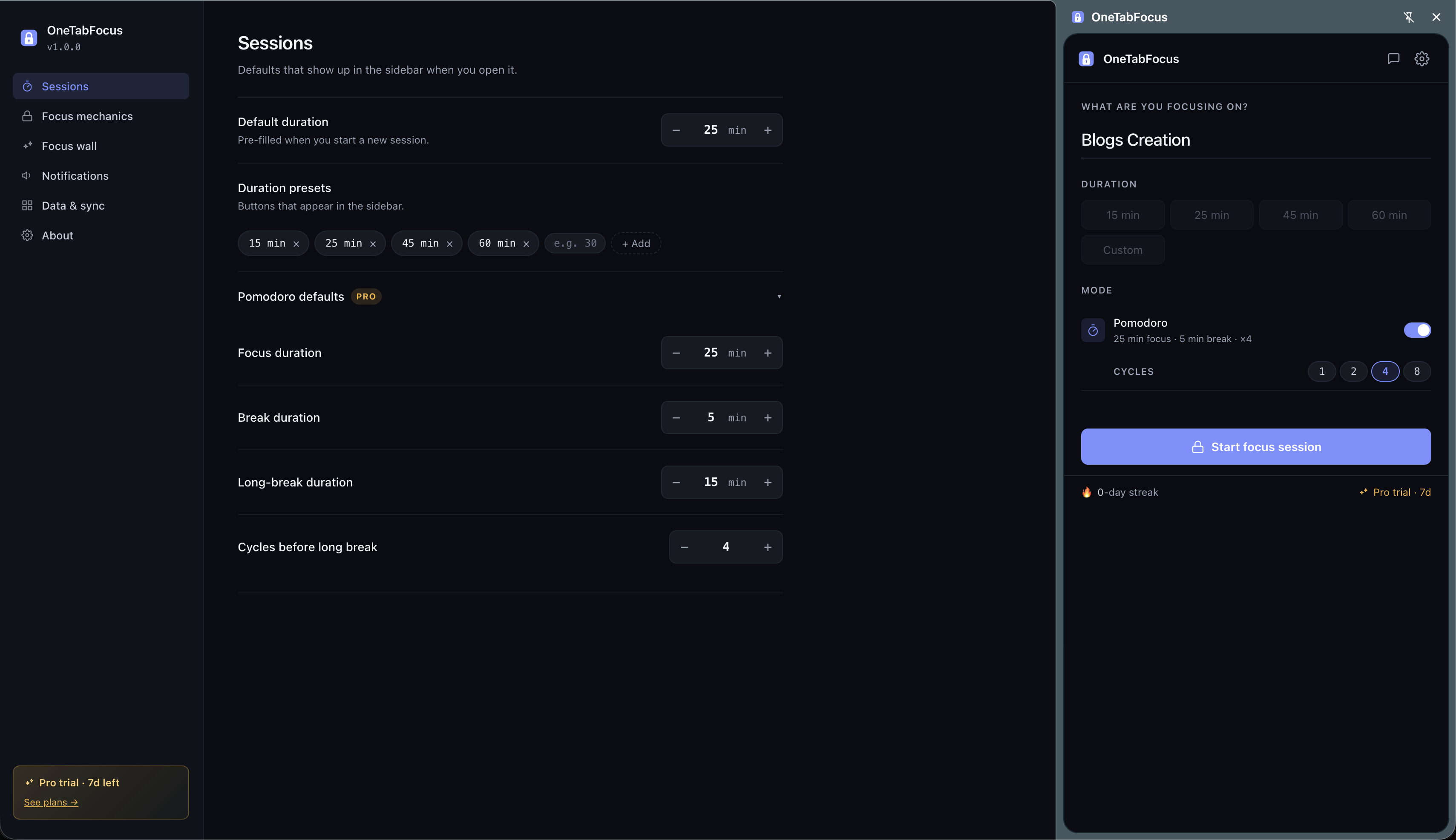Select 45 min duration in side panel
1456x840 pixels.
1300,215
